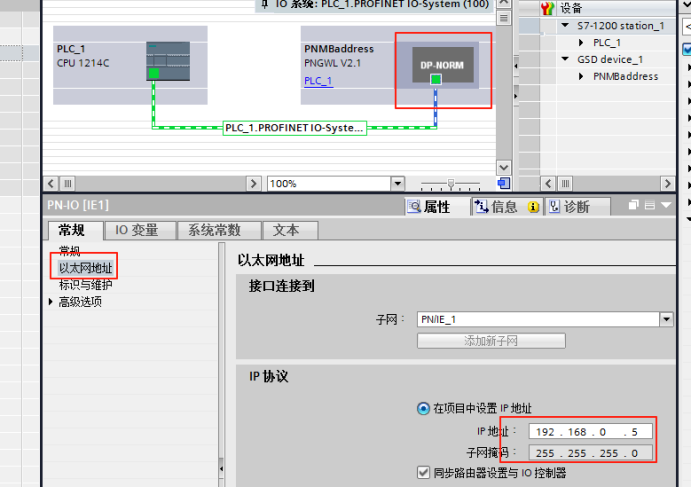Open the 诊断 diagnostics tab
The height and width of the screenshot is (488, 692).
tap(578, 206)
